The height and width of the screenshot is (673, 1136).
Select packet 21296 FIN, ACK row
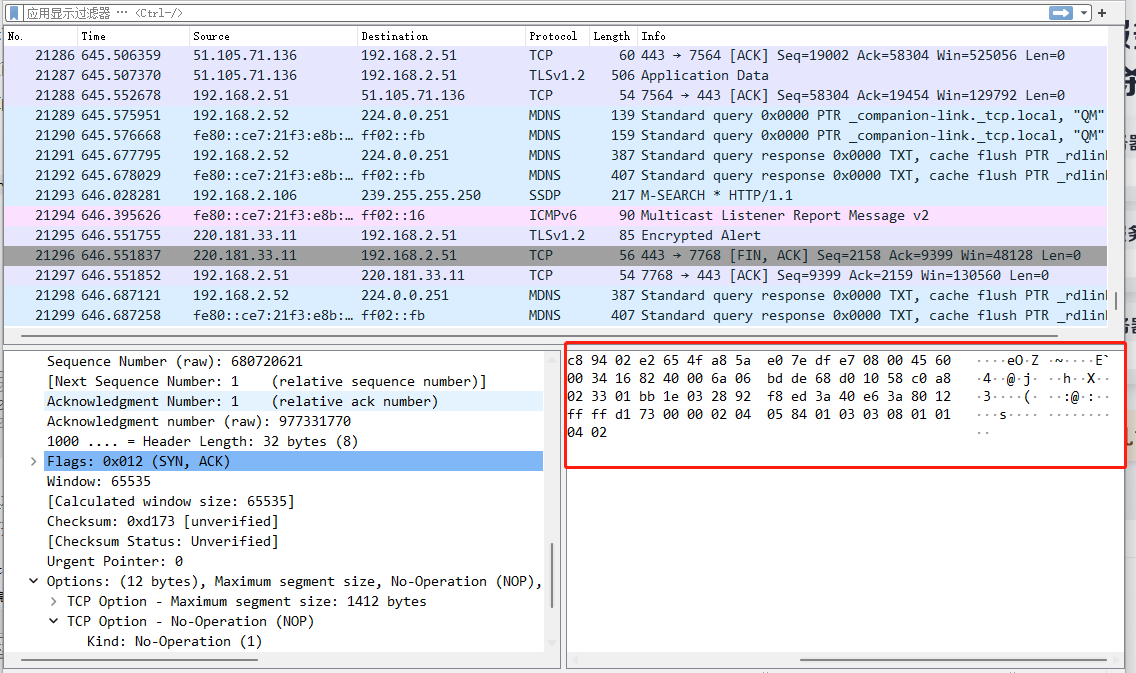(x=556, y=256)
